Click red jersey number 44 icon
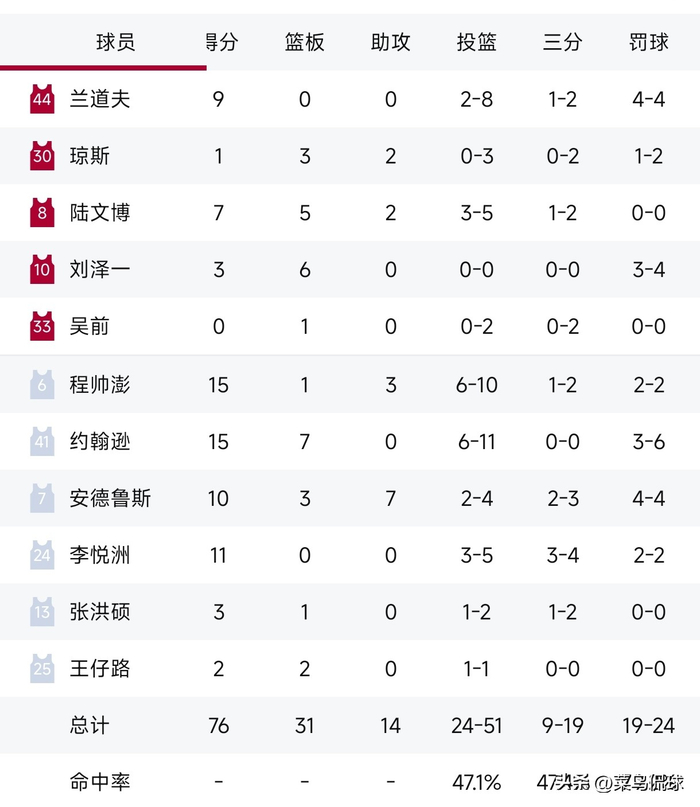 coord(42,99)
